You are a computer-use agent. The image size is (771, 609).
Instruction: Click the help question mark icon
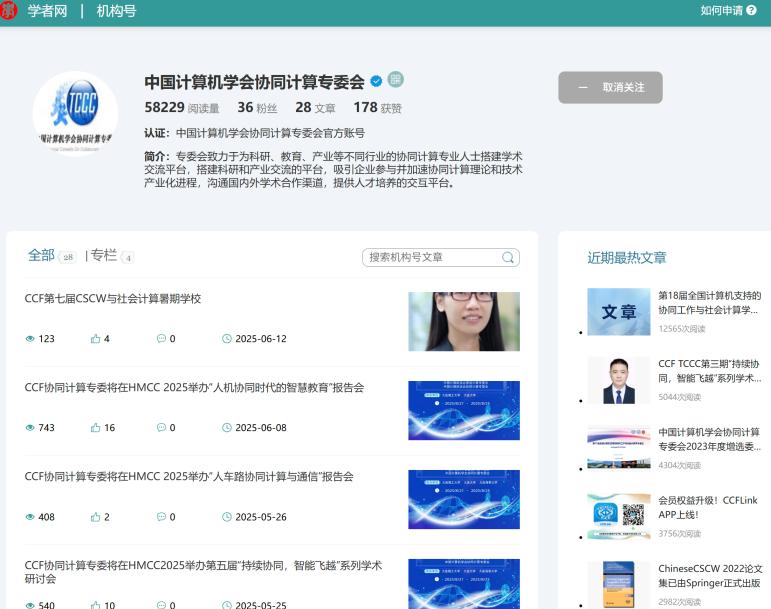[x=752, y=11]
